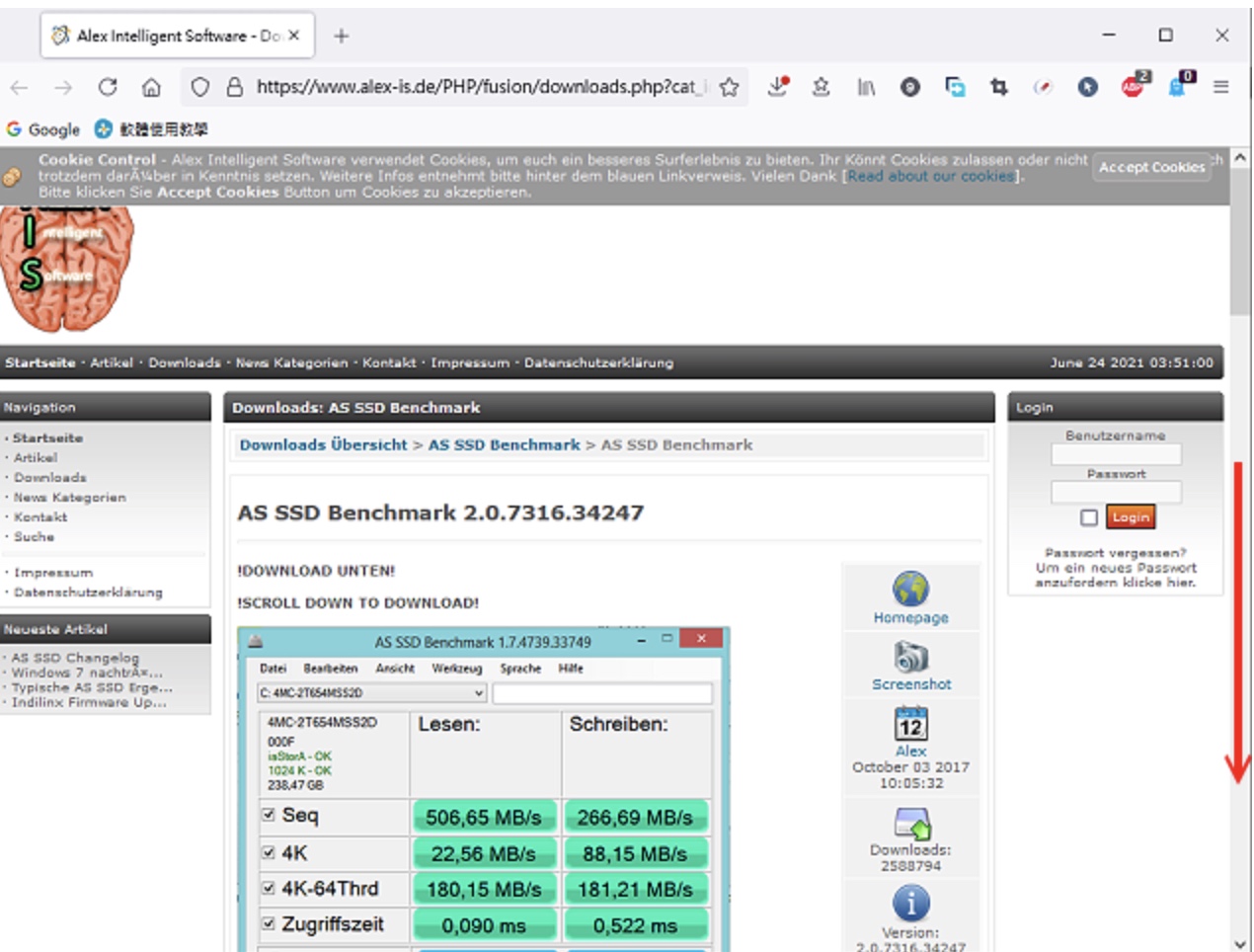
Task: Tick the remember-me checkbox beside Login
Action: coord(1089,517)
